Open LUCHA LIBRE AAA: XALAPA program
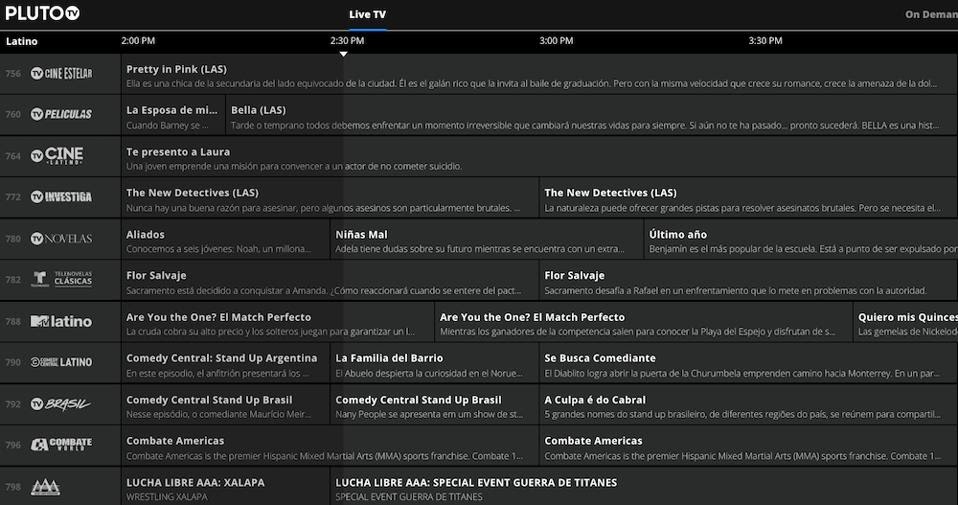Viewport: 958px width, 505px height. pyautogui.click(x=225, y=487)
